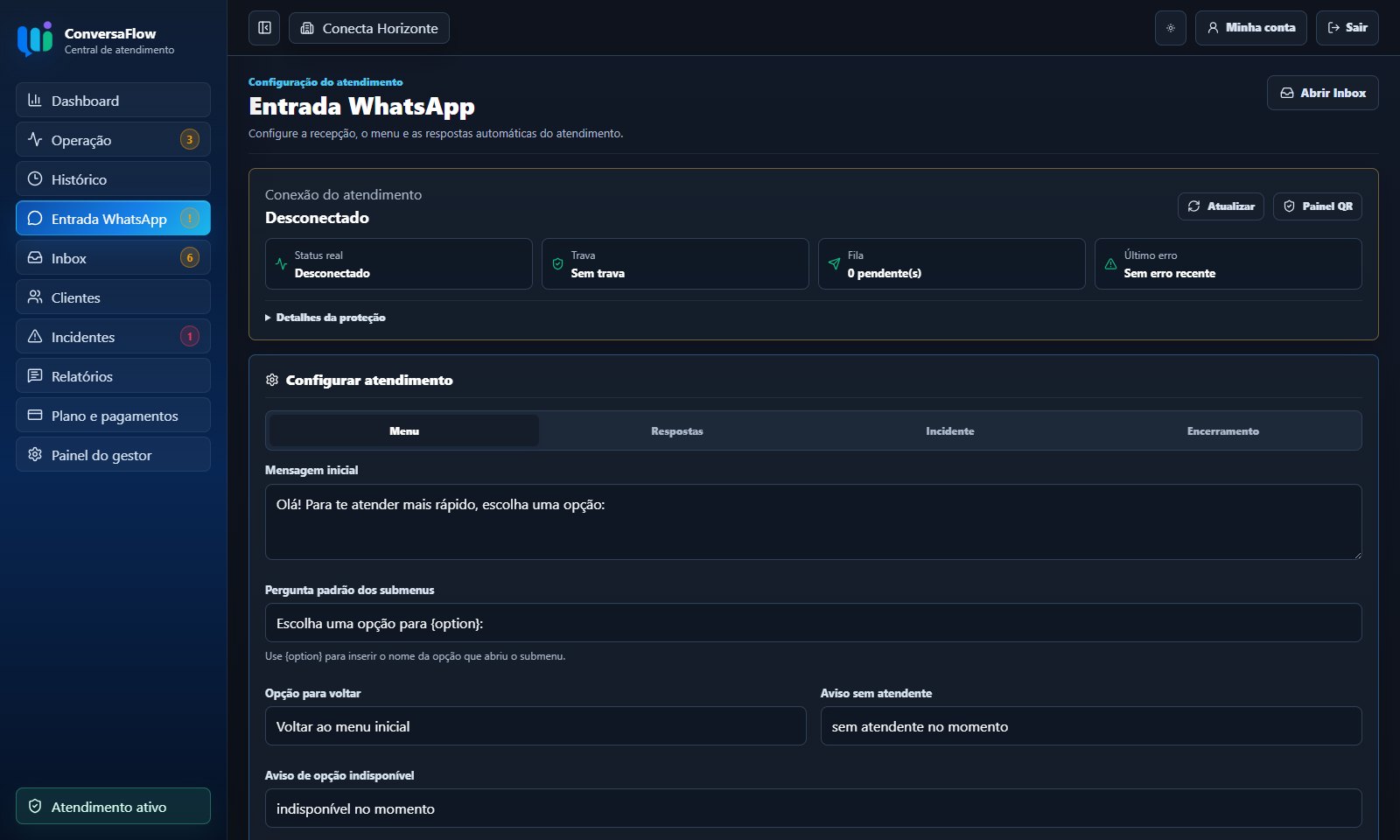Image resolution: width=1400 pixels, height=840 pixels.
Task: Click the Desconectado connection heading
Action: (x=317, y=218)
